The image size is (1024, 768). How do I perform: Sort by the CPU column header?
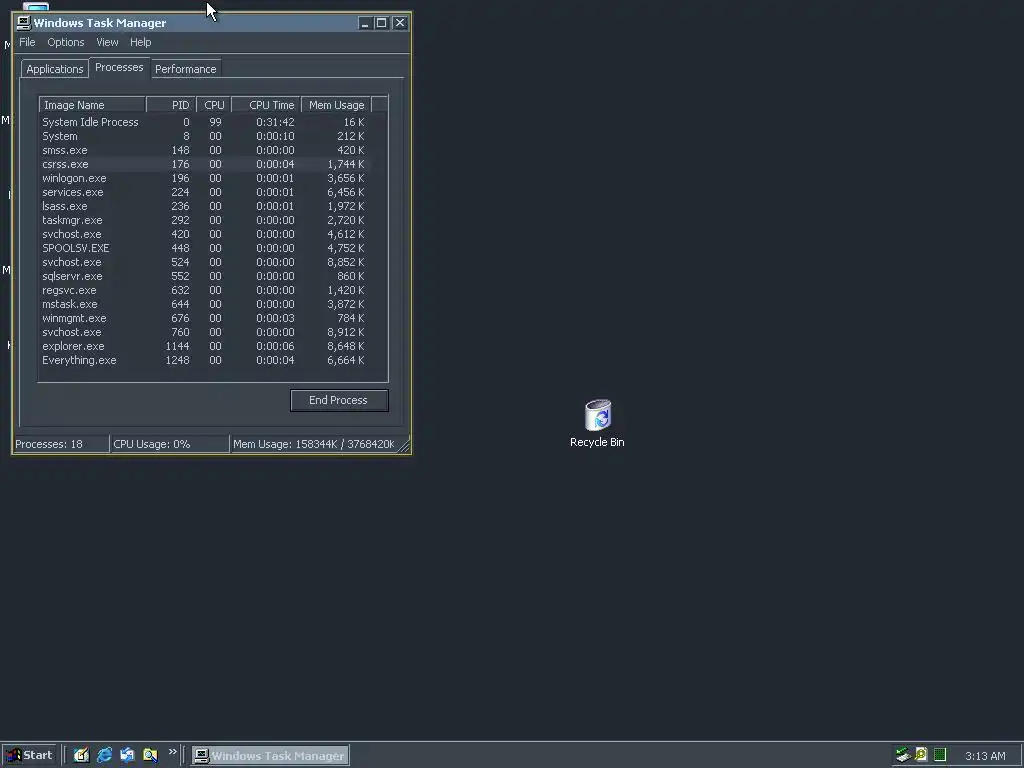pos(214,105)
